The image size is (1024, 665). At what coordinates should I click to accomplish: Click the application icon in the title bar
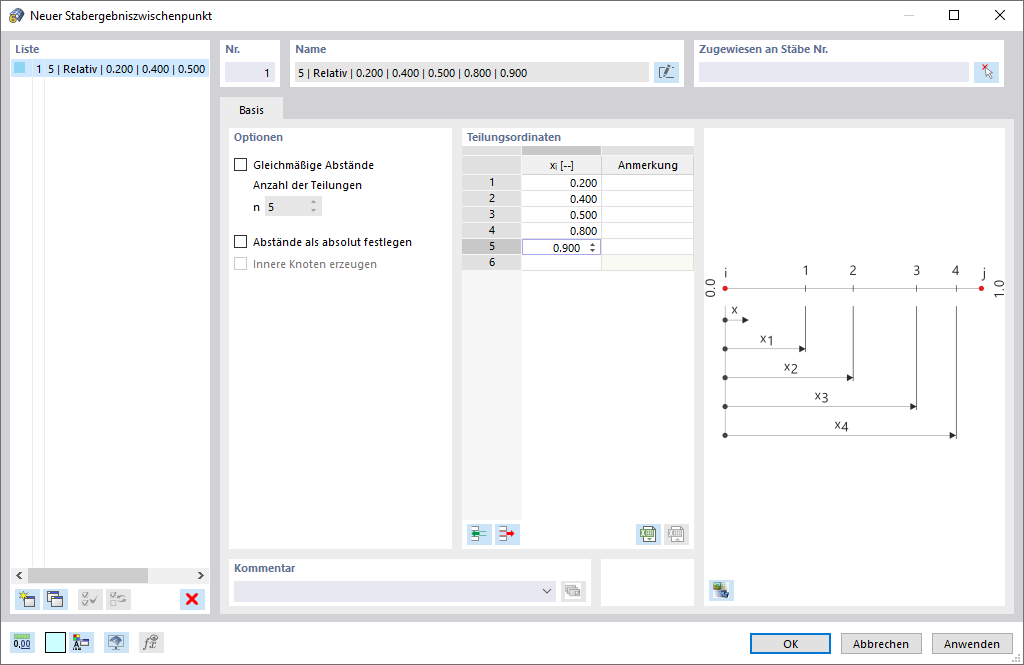pyautogui.click(x=16, y=16)
